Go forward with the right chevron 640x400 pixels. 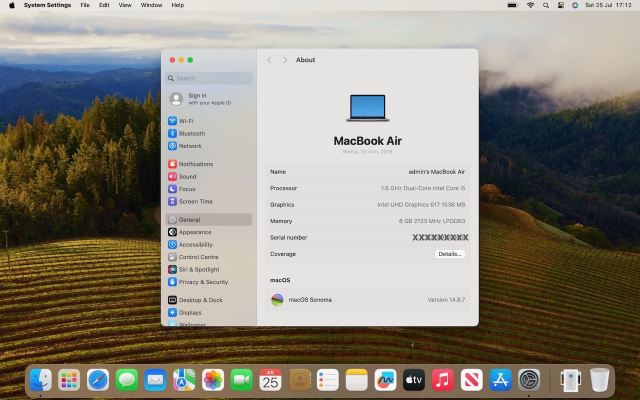click(285, 60)
